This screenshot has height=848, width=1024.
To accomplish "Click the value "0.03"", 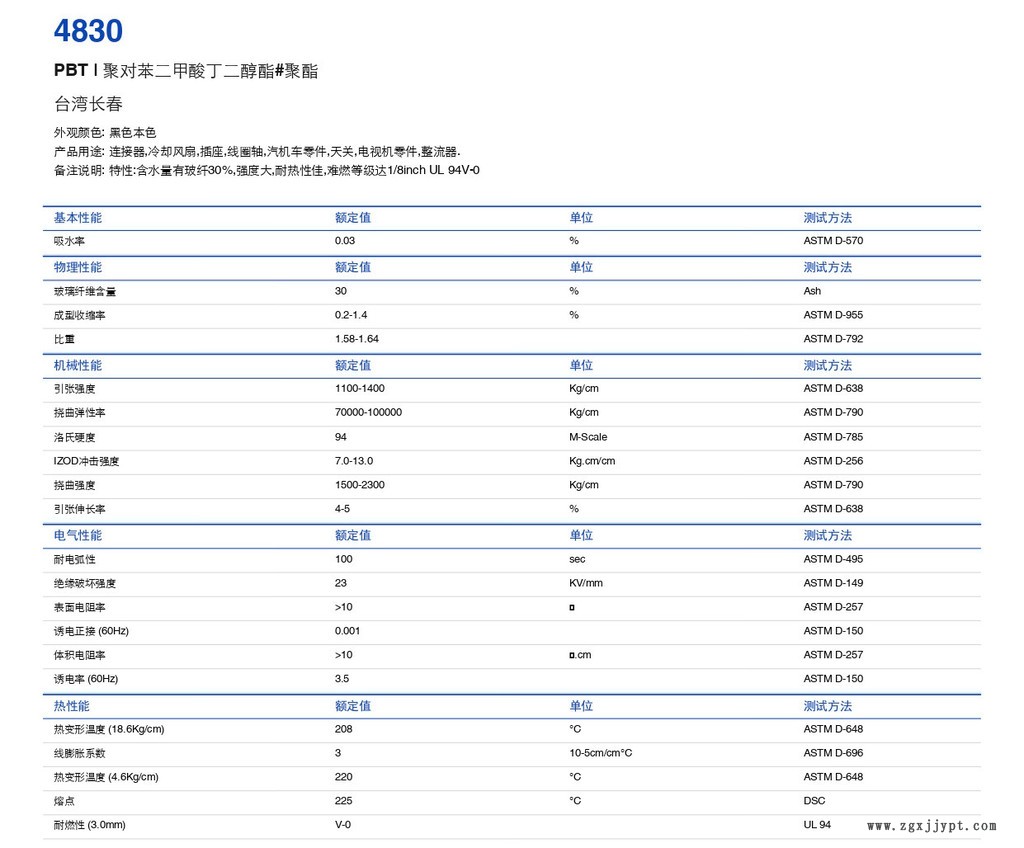I will [345, 241].
